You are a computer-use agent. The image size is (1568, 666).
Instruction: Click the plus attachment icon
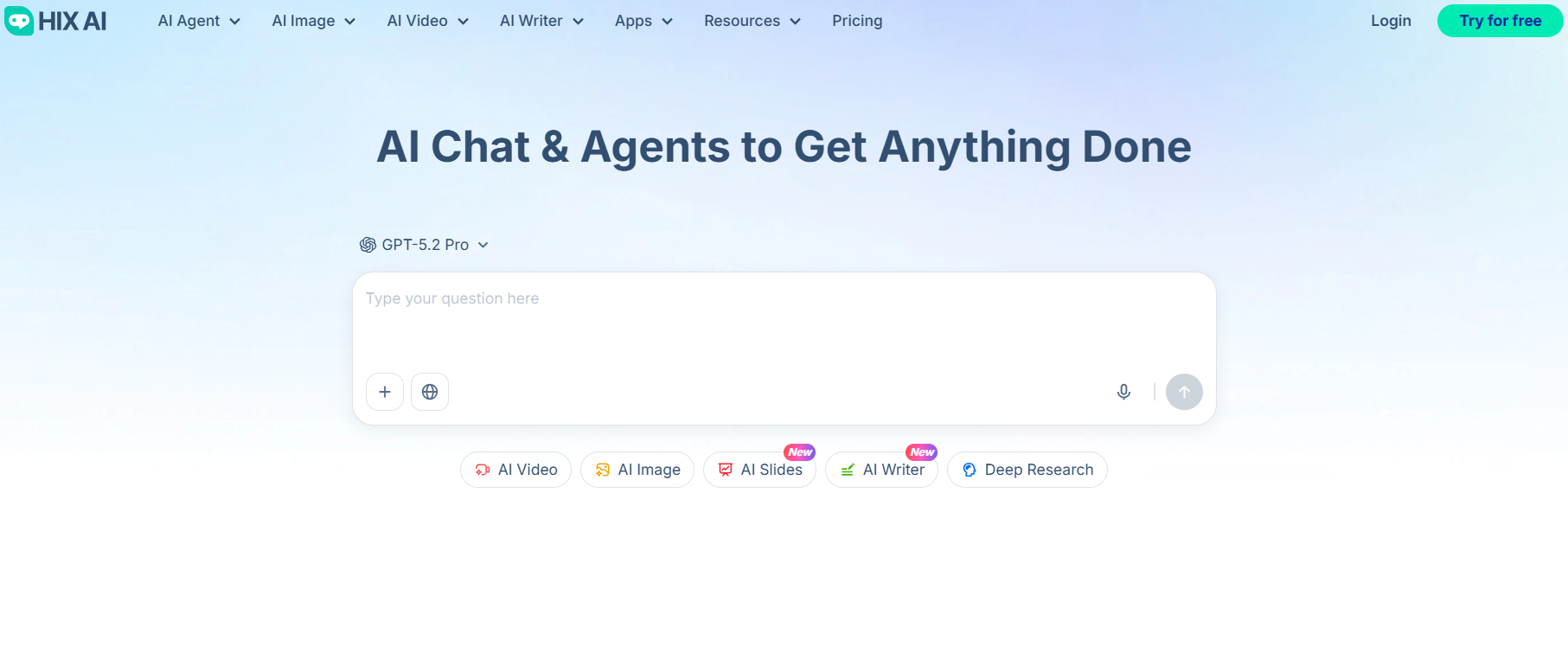click(x=385, y=392)
